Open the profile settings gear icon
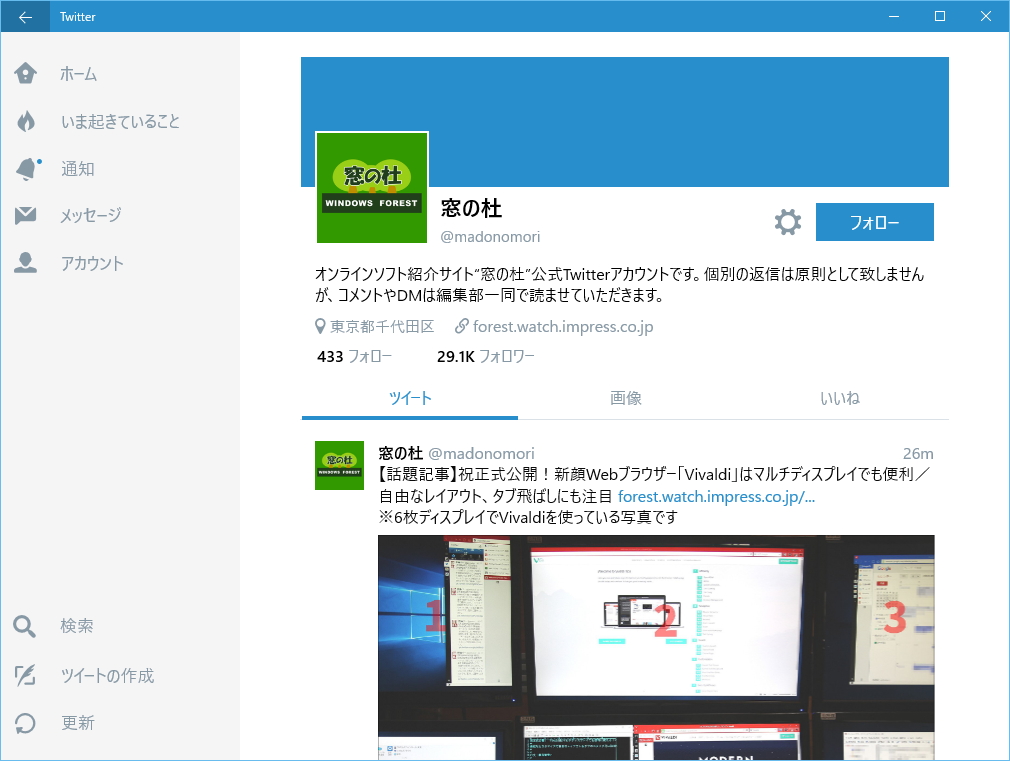Image resolution: width=1010 pixels, height=761 pixels. (788, 222)
